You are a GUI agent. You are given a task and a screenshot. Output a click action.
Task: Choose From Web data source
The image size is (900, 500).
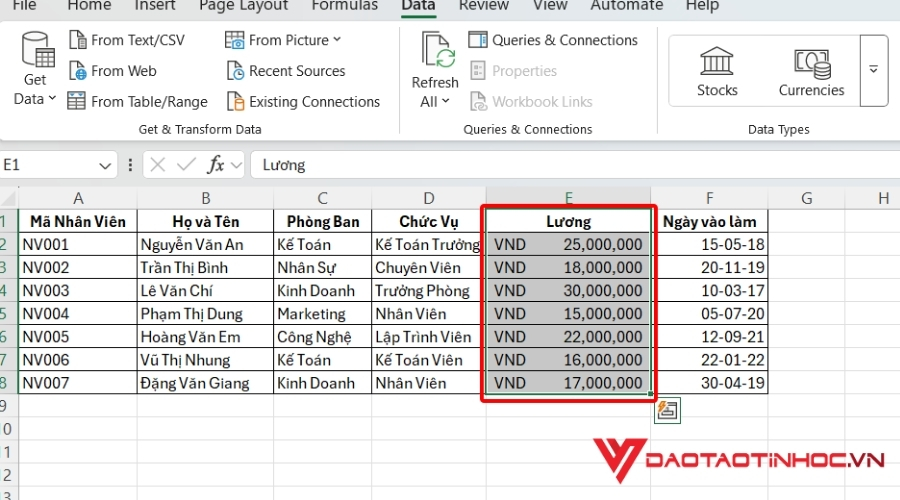(x=112, y=71)
